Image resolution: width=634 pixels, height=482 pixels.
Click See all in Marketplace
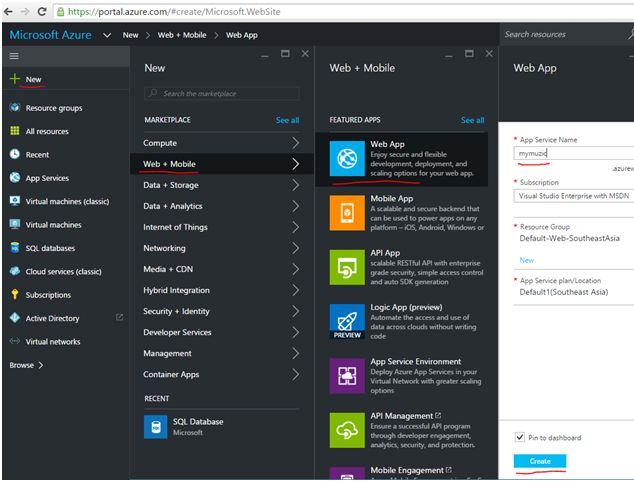point(287,120)
